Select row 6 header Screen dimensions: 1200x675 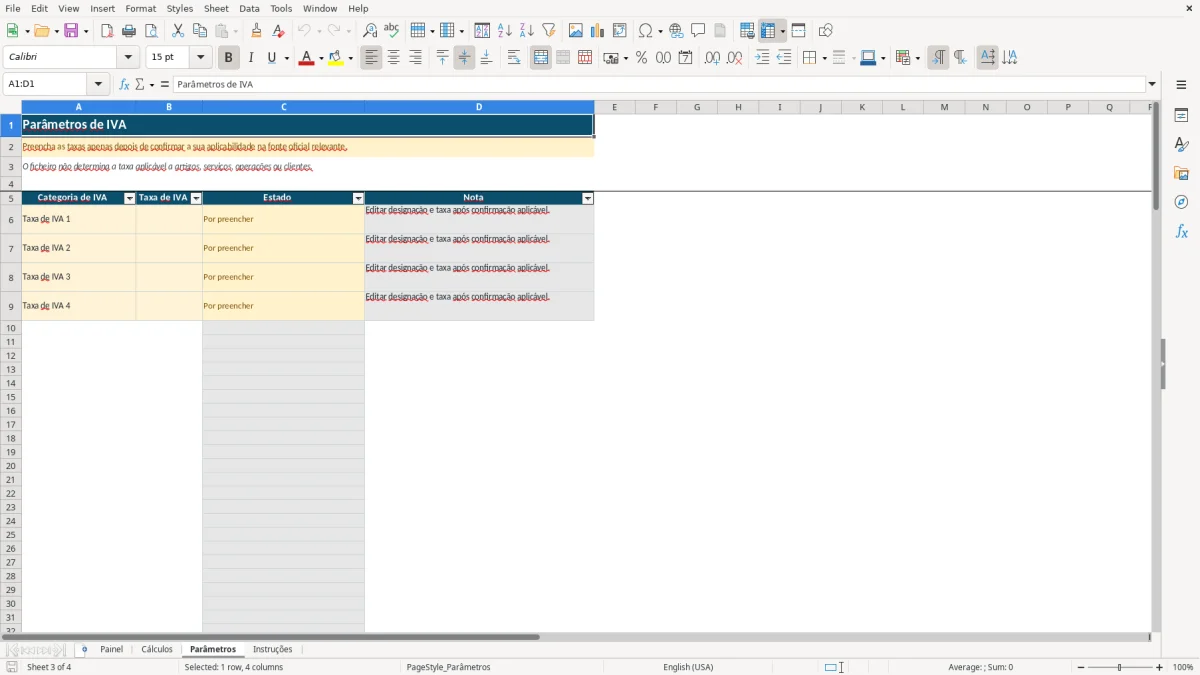[11, 220]
